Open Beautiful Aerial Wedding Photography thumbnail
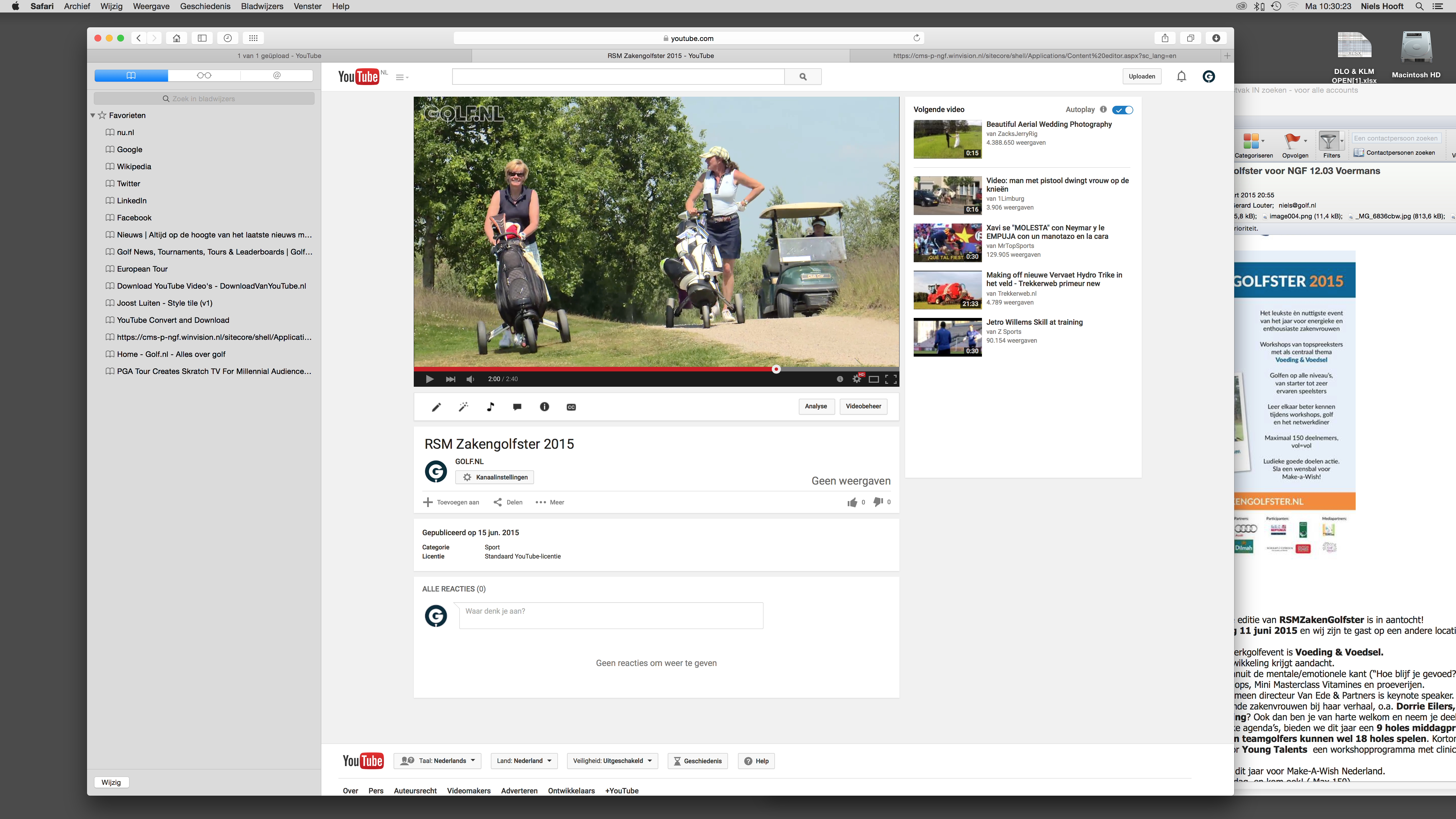The width and height of the screenshot is (1456, 819). click(947, 139)
